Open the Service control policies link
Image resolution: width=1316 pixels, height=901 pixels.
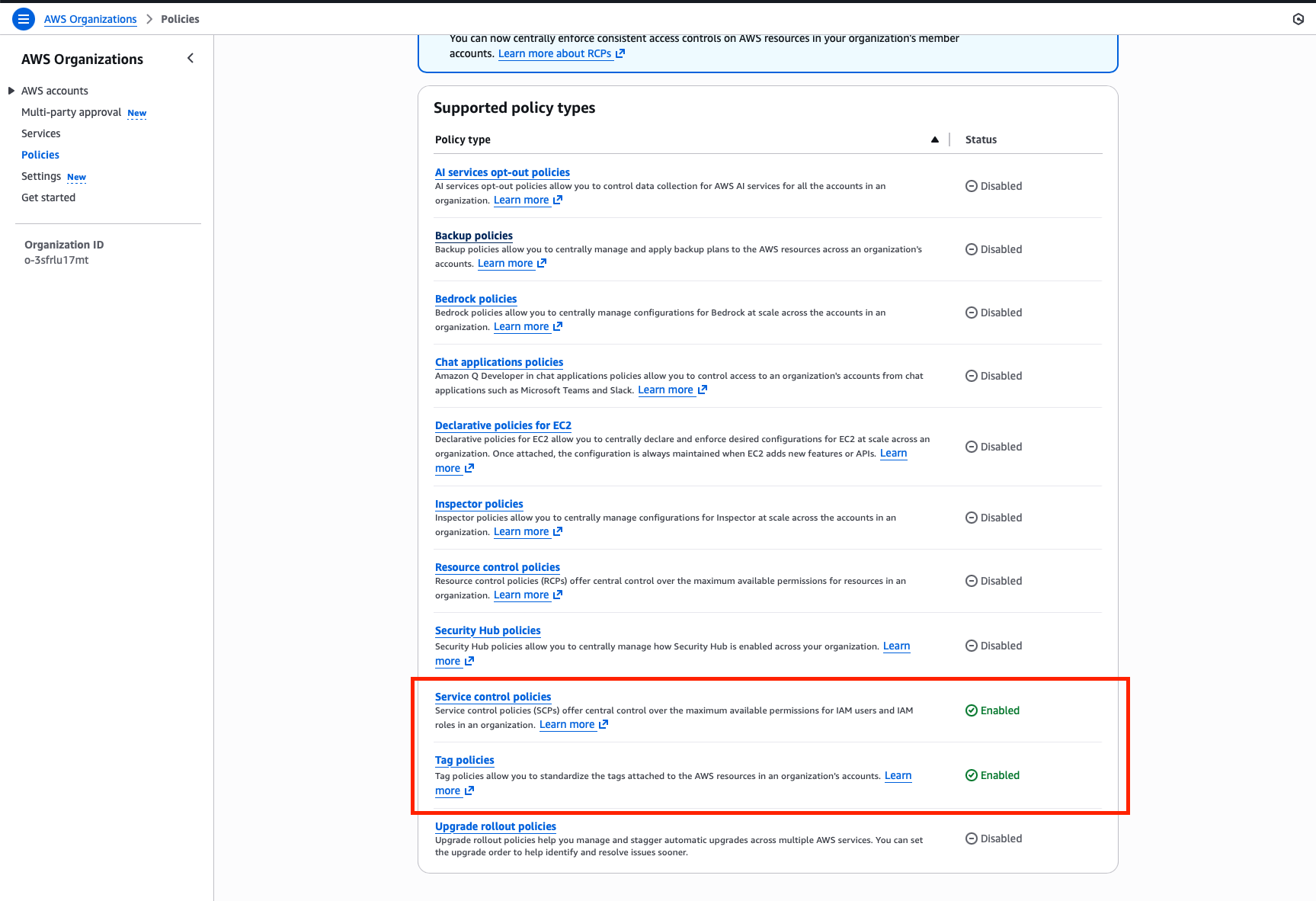pyautogui.click(x=492, y=696)
